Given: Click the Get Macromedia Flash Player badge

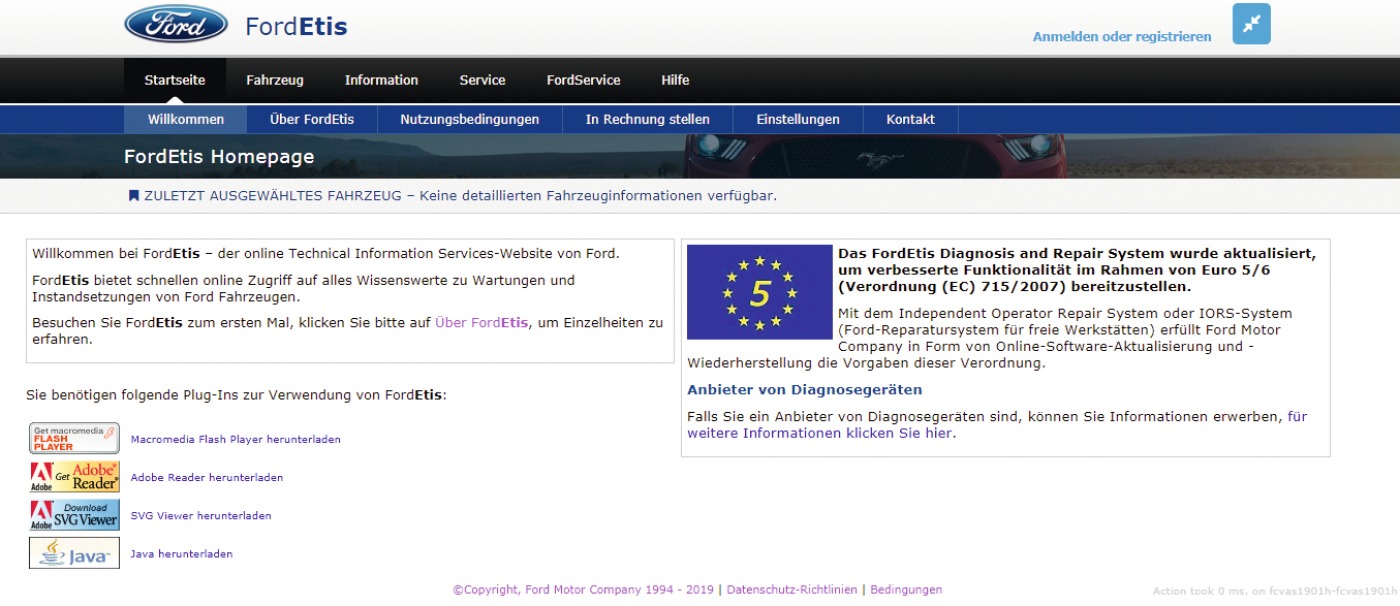Looking at the screenshot, I should point(74,438).
